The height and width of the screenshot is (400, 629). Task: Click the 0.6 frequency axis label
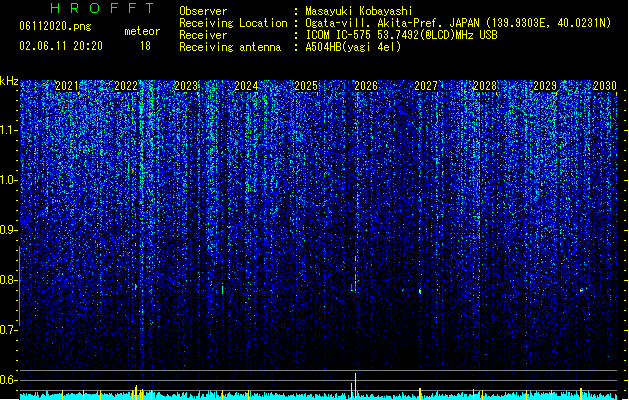coord(8,380)
